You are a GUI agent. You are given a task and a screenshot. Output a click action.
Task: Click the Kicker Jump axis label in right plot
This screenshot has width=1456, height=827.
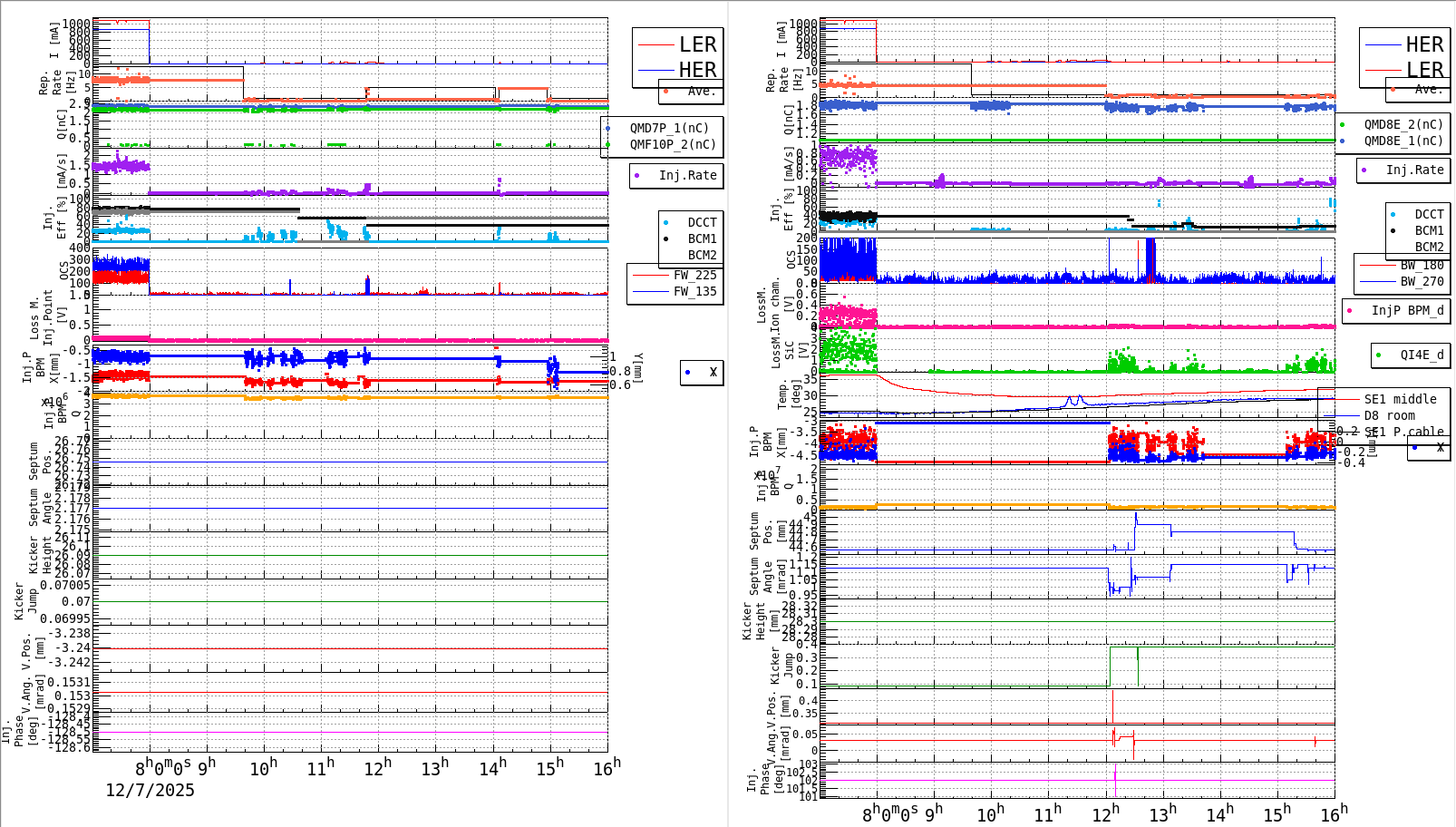781,666
